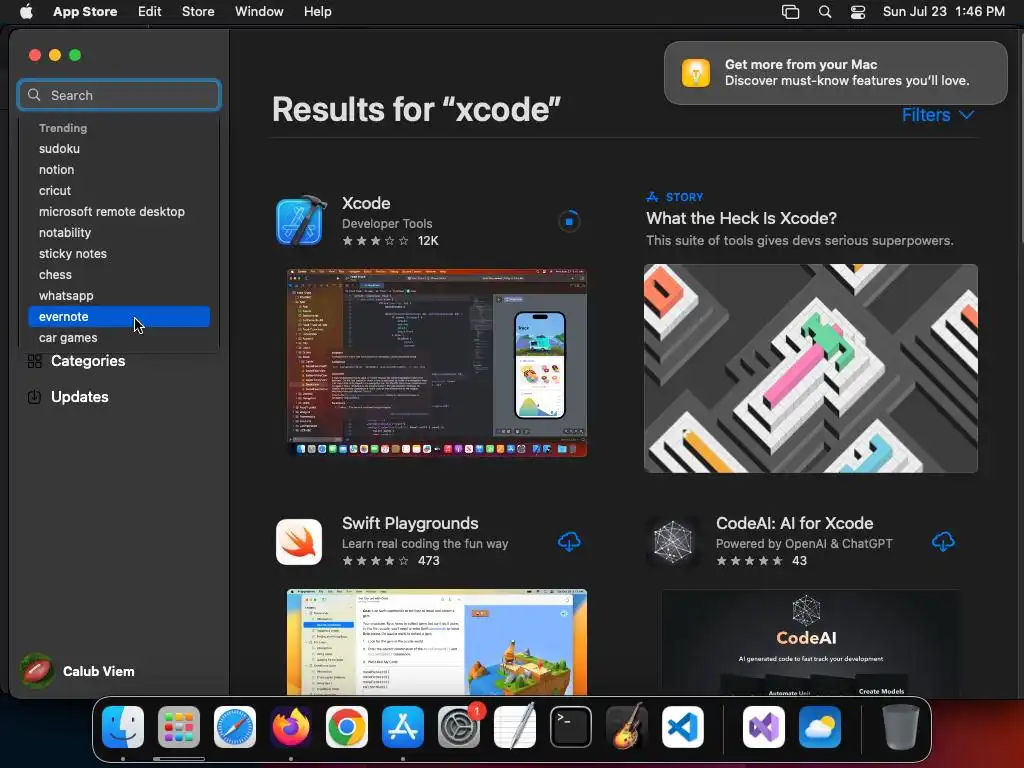1024x768 pixels.
Task: Launch Google Chrome from the Dock
Action: click(347, 726)
